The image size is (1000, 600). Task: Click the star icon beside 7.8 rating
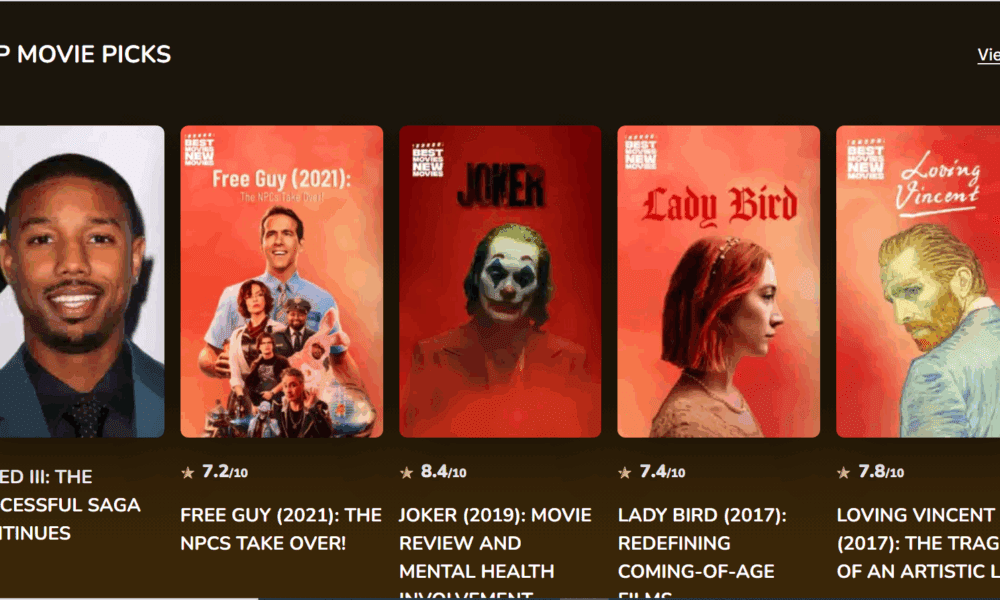pos(844,473)
